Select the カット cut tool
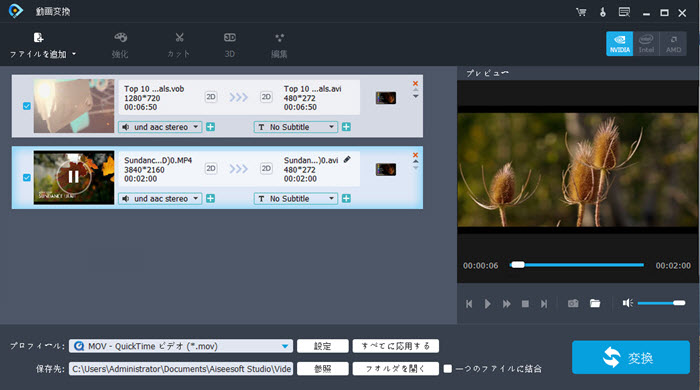 (x=179, y=45)
